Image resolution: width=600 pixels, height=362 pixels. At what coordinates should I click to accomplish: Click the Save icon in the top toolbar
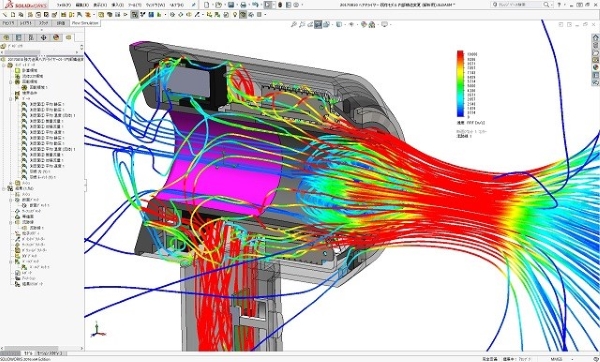tap(231, 5)
